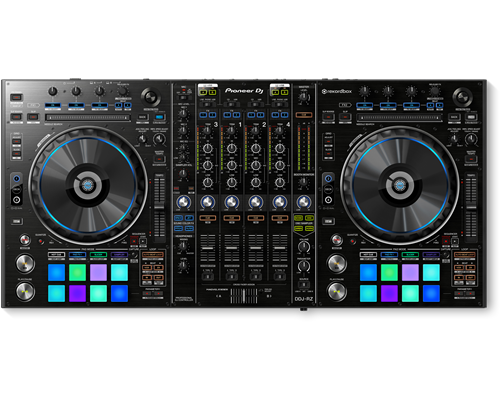The image size is (500, 400).
Task: Toggle the MIC on/off switch
Action: [x=183, y=97]
